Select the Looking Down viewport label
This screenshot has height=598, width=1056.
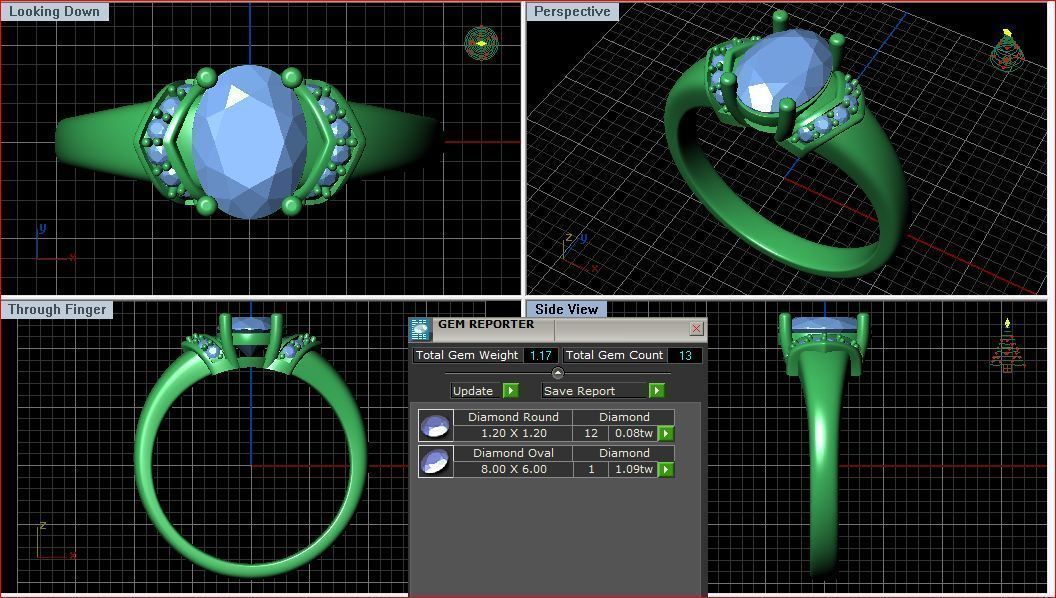click(55, 11)
